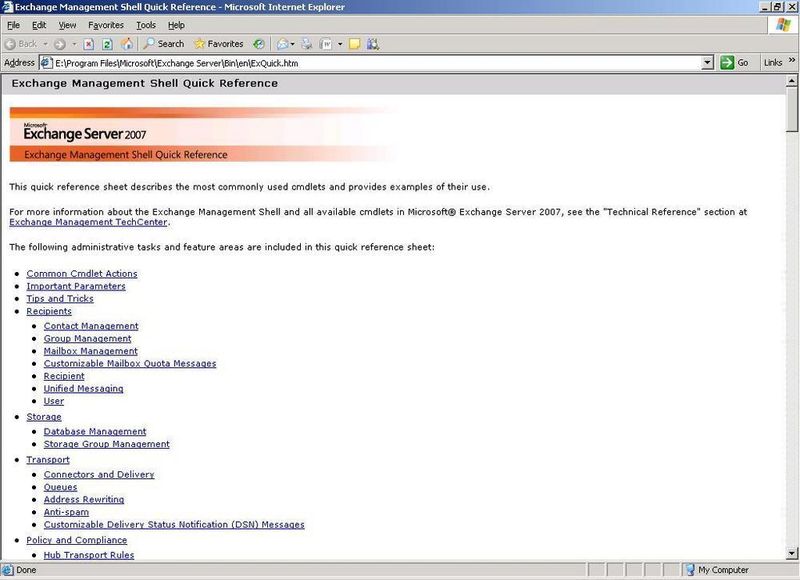Open Storage Group Management link
The width and height of the screenshot is (800, 580).
107,444
